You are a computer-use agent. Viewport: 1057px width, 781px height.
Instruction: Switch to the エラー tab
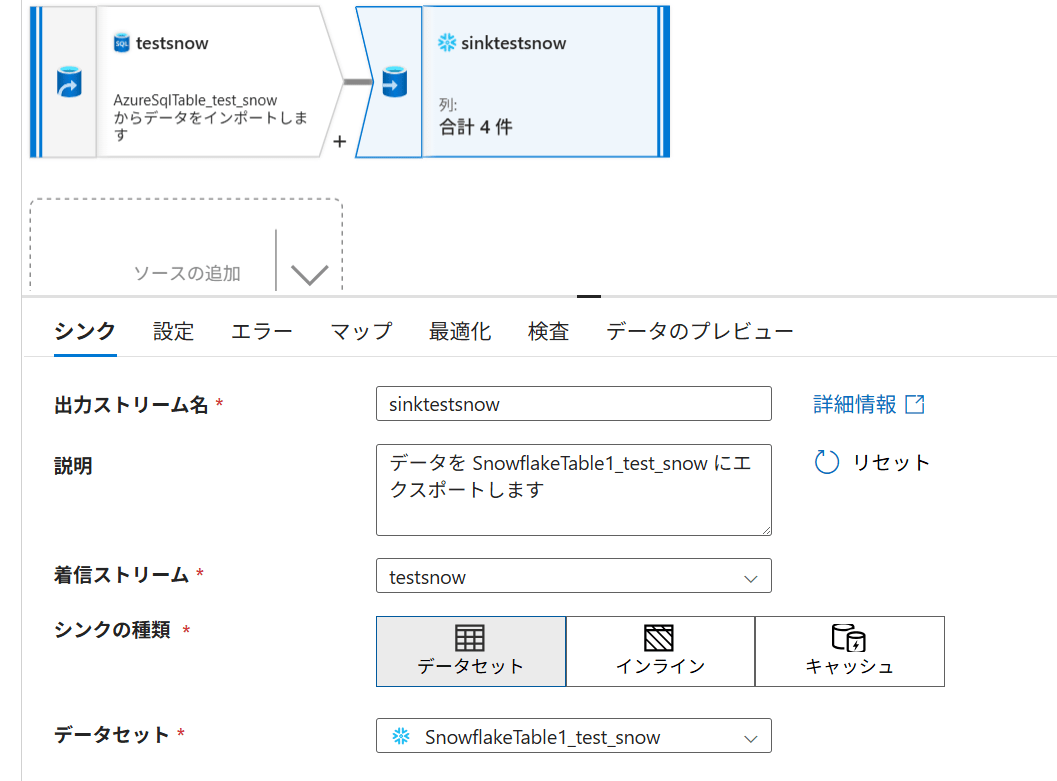click(262, 331)
